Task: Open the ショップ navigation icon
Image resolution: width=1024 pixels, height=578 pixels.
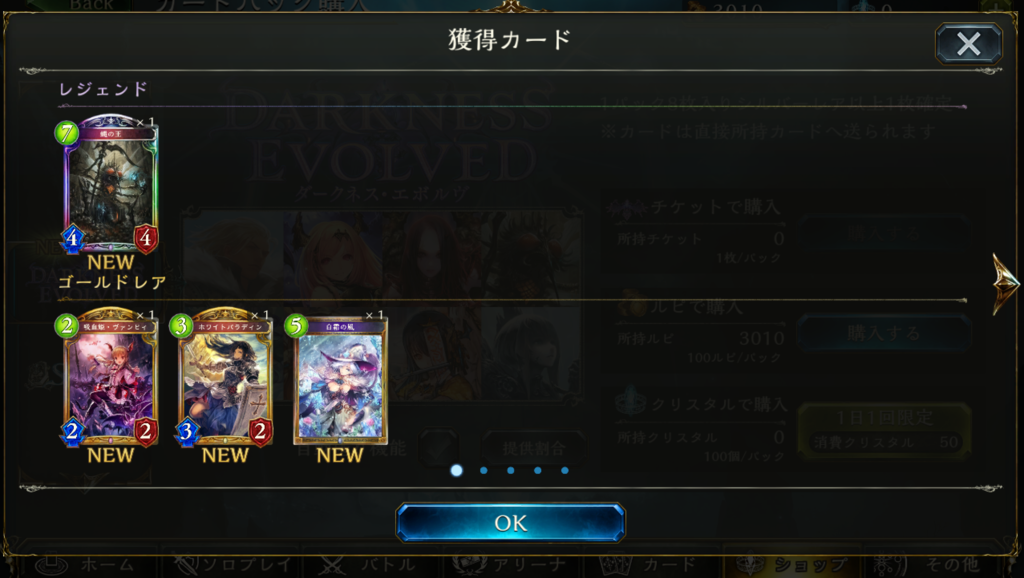Action: click(792, 564)
